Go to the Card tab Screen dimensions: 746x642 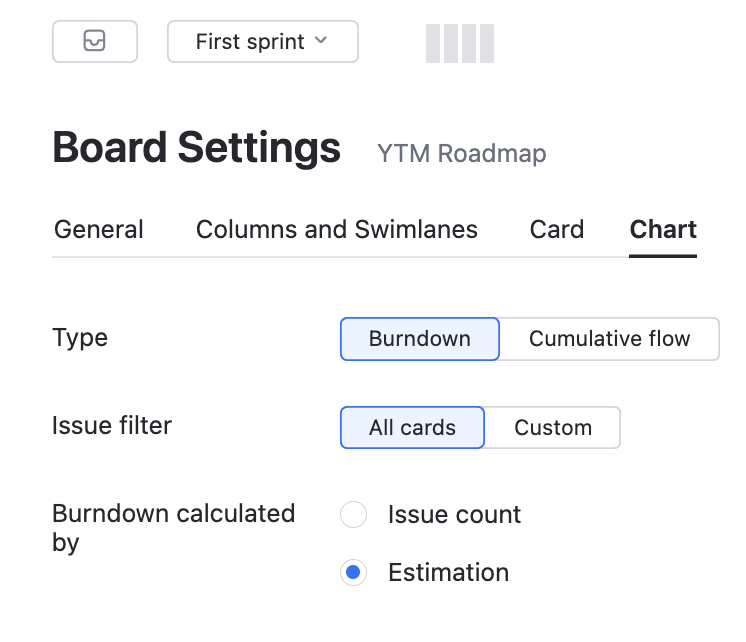557,230
